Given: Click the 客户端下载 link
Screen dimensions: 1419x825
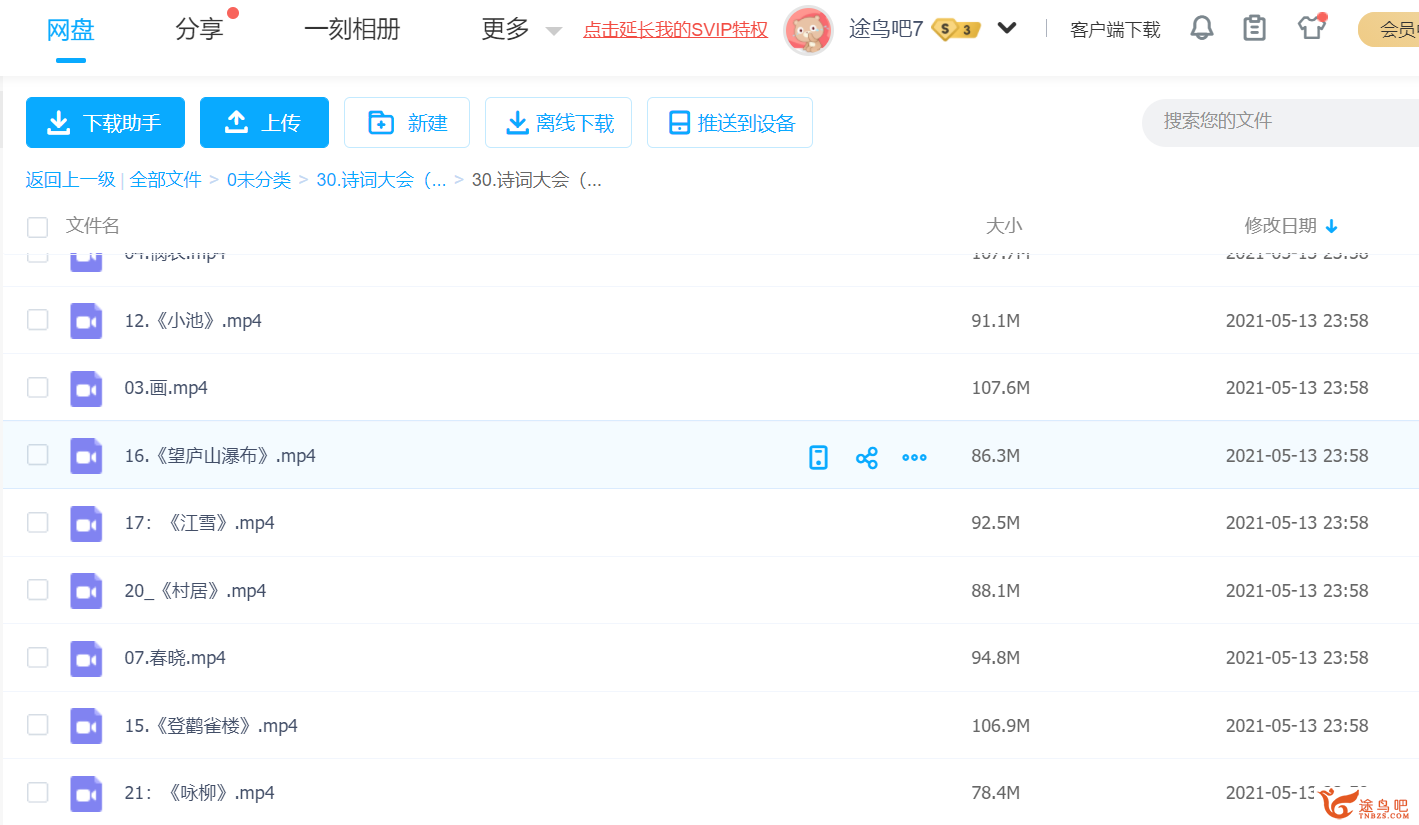Looking at the screenshot, I should pyautogui.click(x=1115, y=30).
